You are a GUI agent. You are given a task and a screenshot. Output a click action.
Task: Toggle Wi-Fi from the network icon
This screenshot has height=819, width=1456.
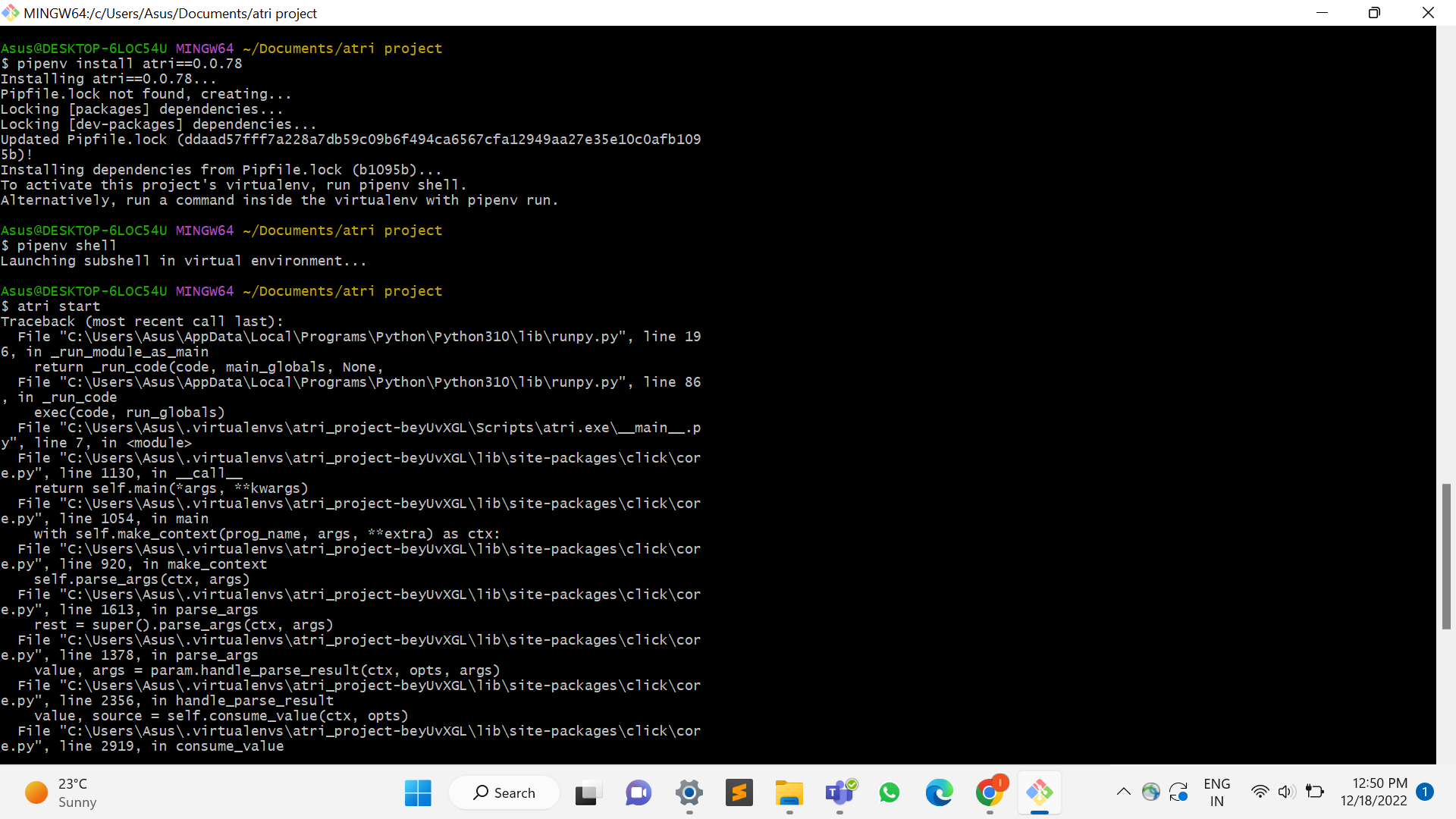[1260, 792]
